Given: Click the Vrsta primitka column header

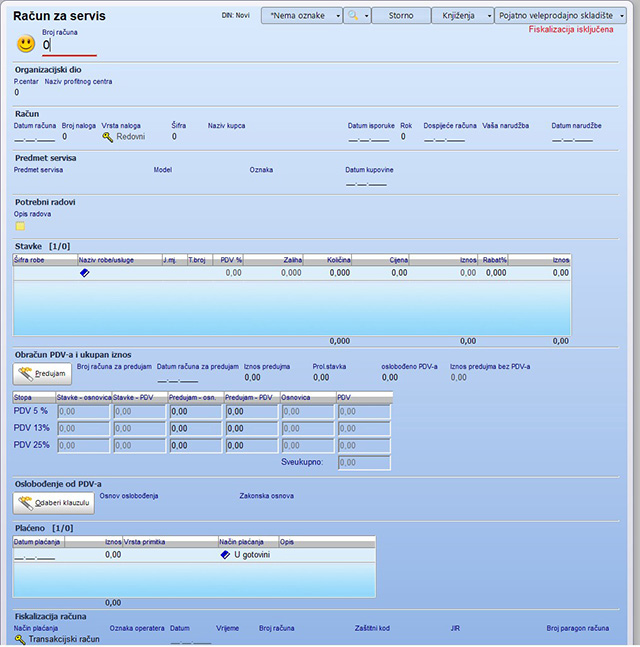Looking at the screenshot, I should [170, 542].
